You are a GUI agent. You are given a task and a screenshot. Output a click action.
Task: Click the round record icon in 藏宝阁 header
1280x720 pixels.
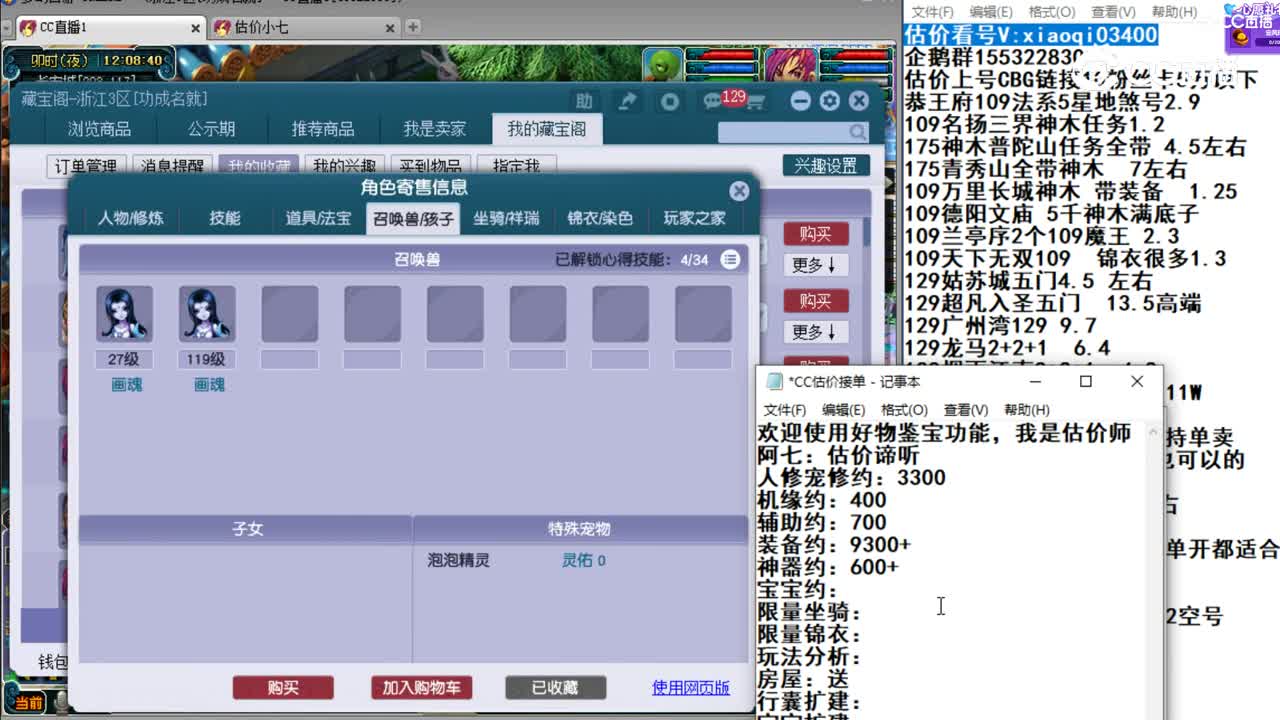(670, 101)
